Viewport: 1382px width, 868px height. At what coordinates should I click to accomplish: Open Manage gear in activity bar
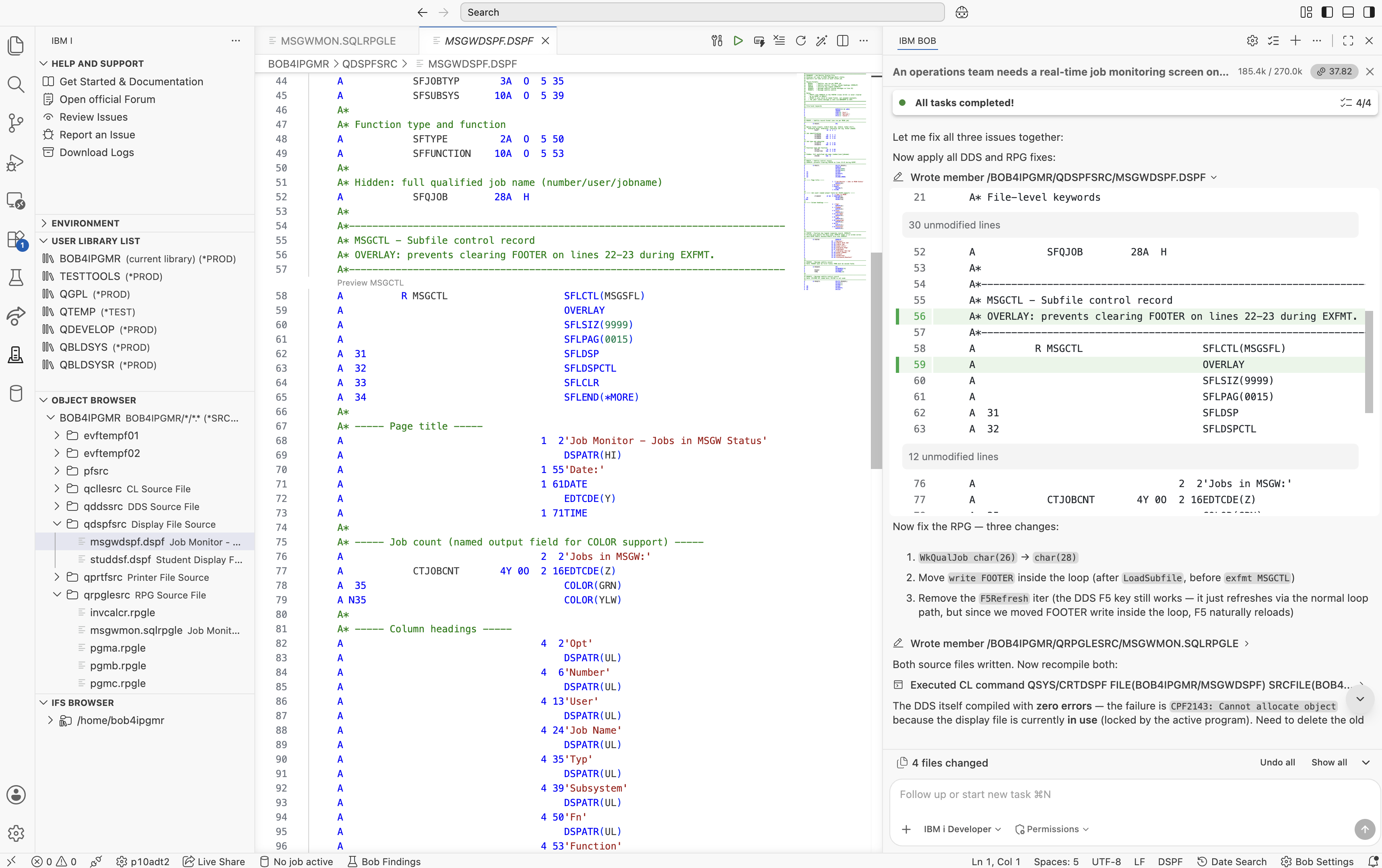16,833
